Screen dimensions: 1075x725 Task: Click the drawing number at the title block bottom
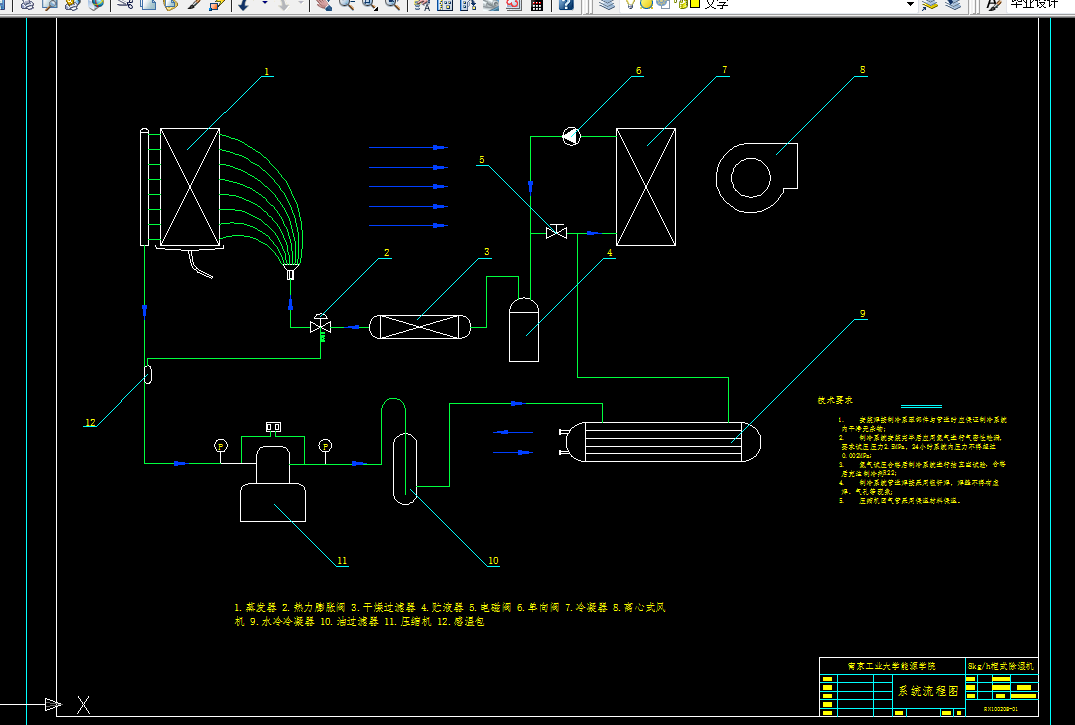(1000, 709)
